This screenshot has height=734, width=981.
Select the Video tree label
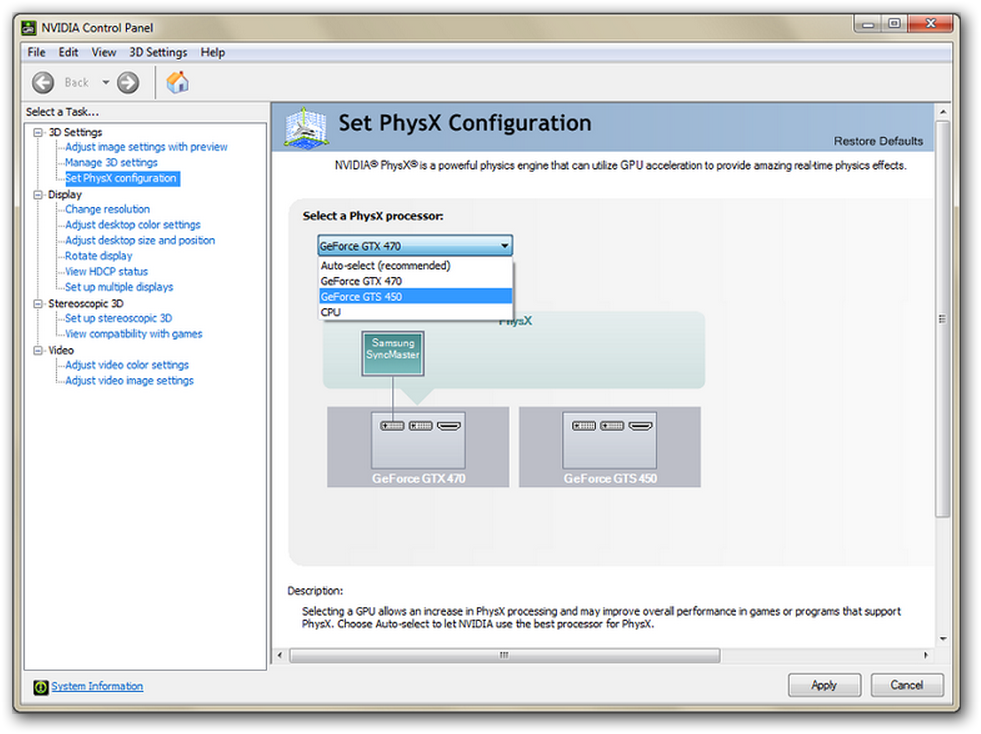point(61,350)
